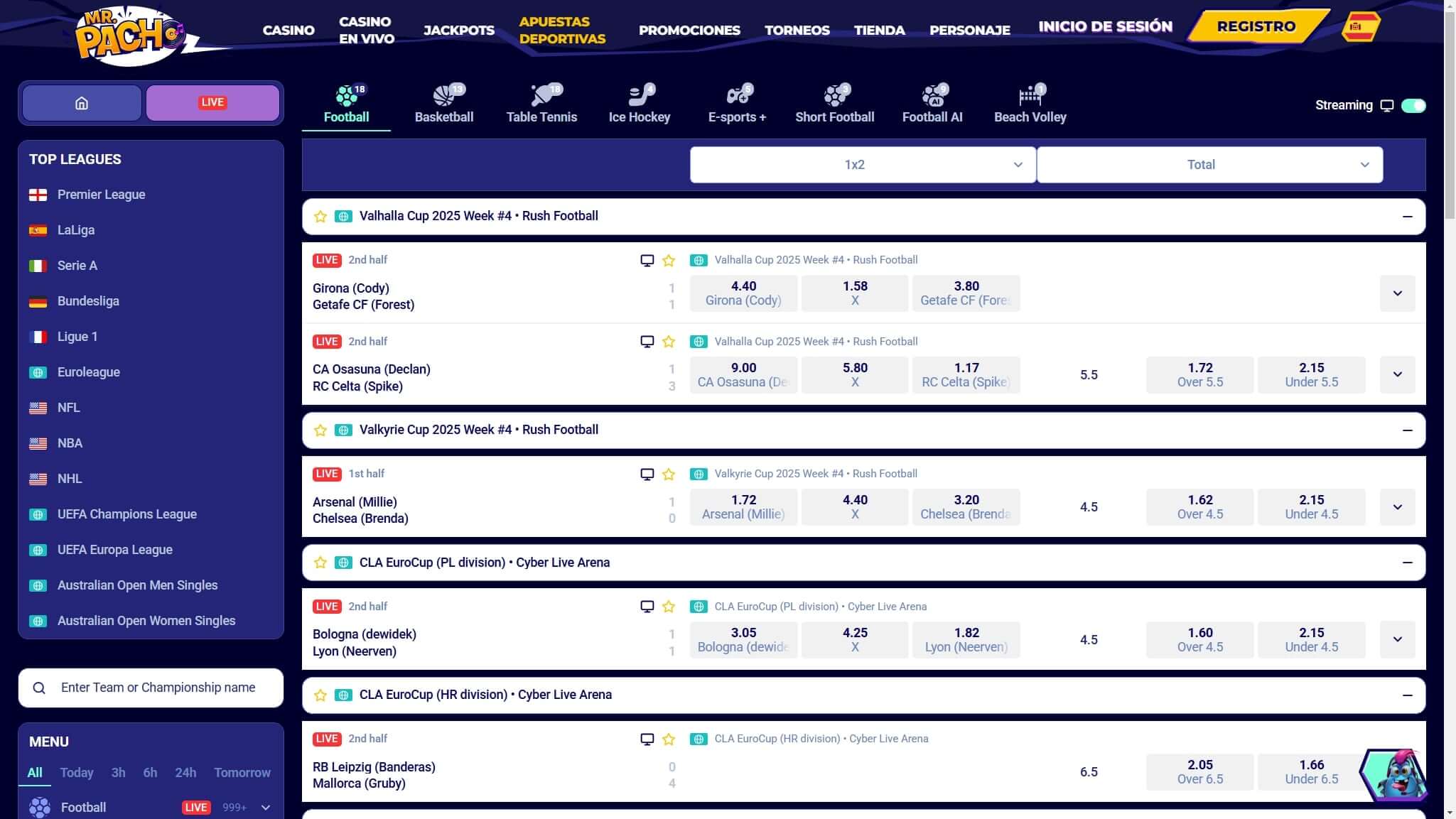Favorite CLA EuroCup (HR division) header
The image size is (1456, 819).
[x=320, y=695]
